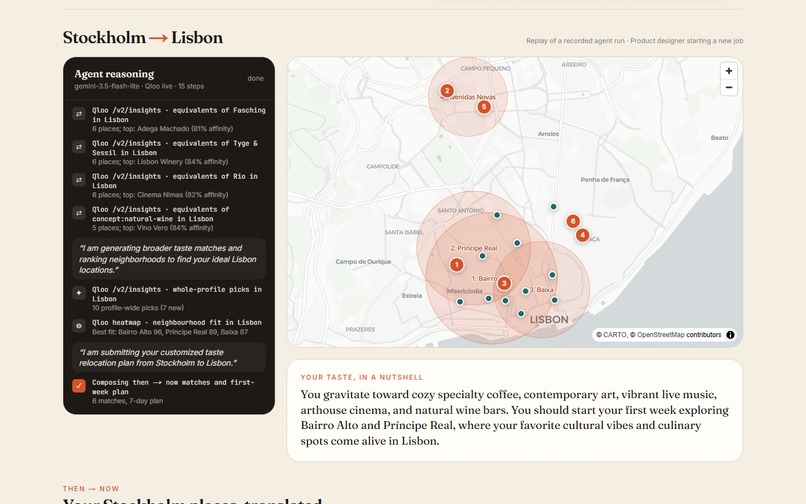The height and width of the screenshot is (504, 806).
Task: Click the 'Campolide' map label
Action: (382, 167)
